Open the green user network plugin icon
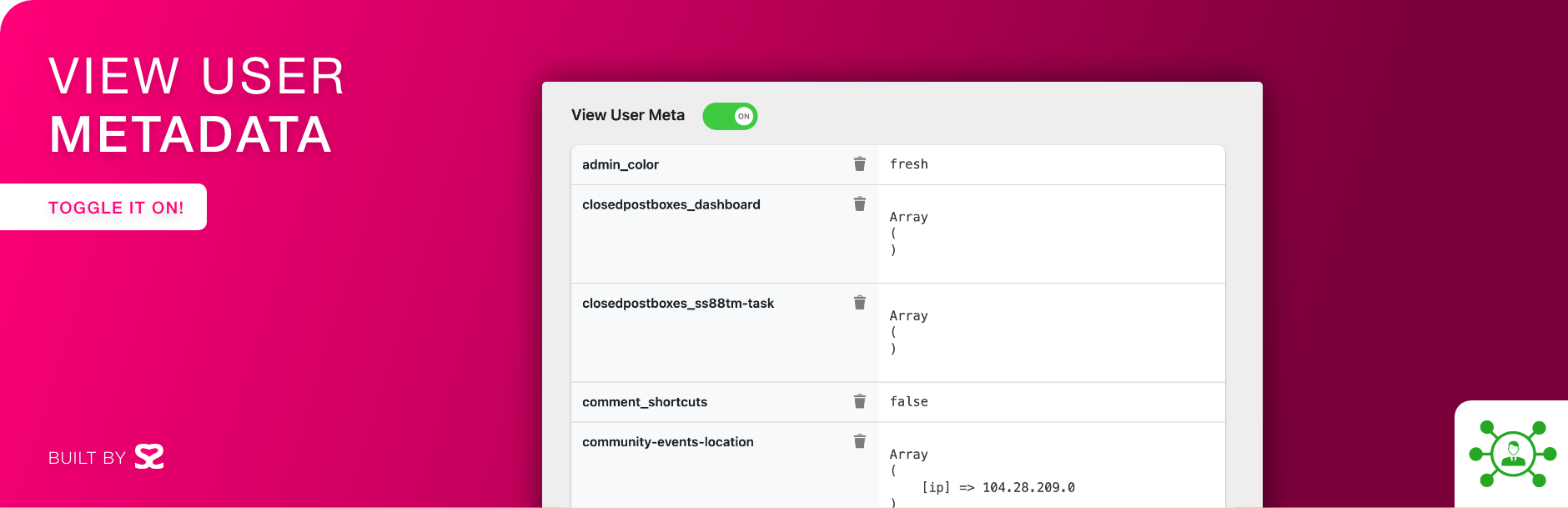The width and height of the screenshot is (1568, 508). [1512, 454]
